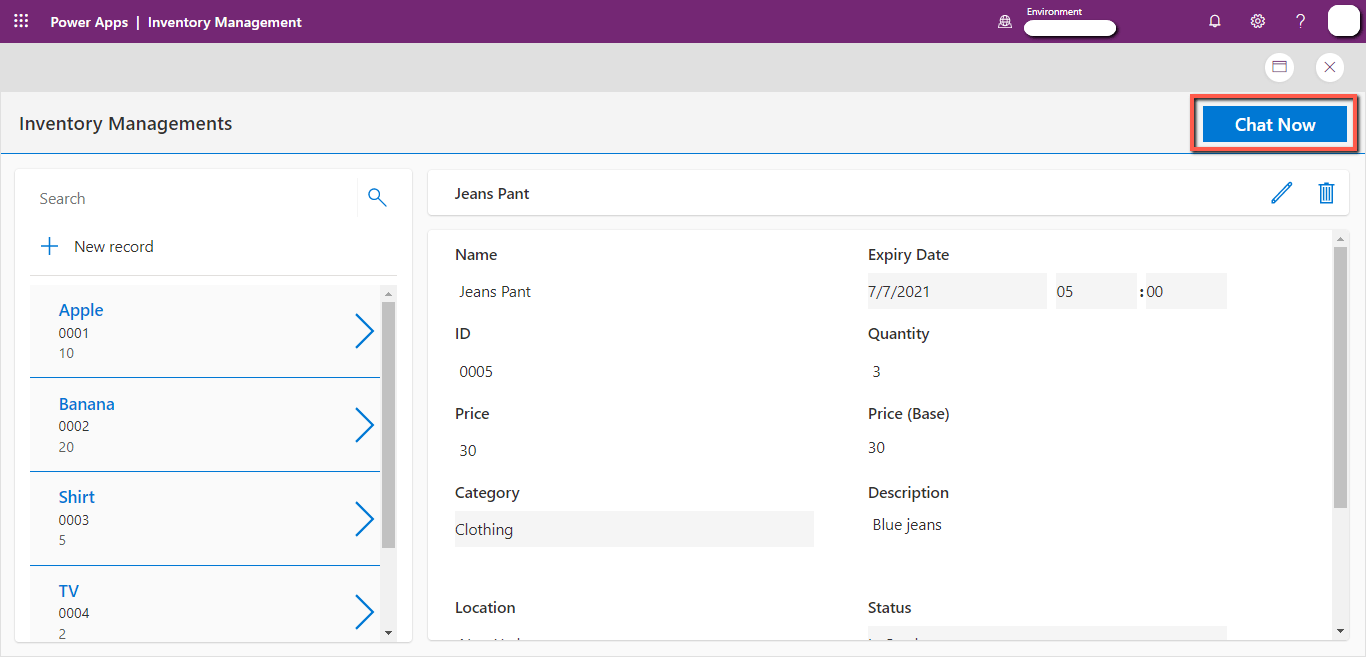Open help question mark icon
1366x657 pixels.
coord(1300,21)
